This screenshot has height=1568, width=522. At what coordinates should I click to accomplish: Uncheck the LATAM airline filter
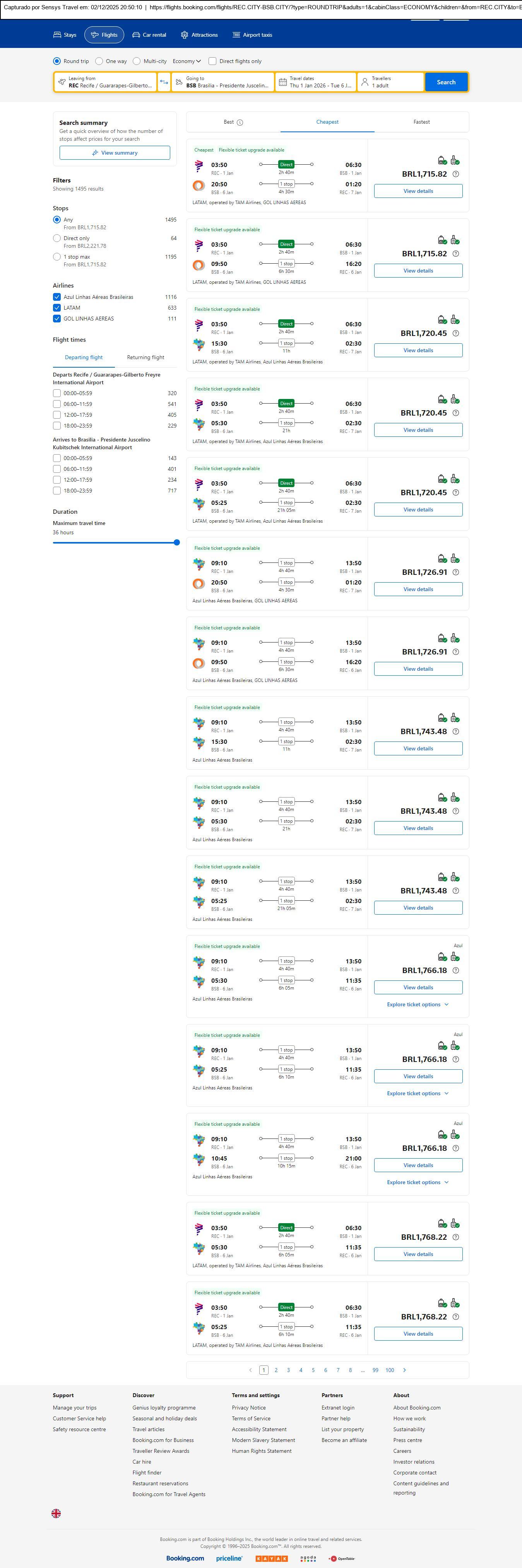coord(56,308)
